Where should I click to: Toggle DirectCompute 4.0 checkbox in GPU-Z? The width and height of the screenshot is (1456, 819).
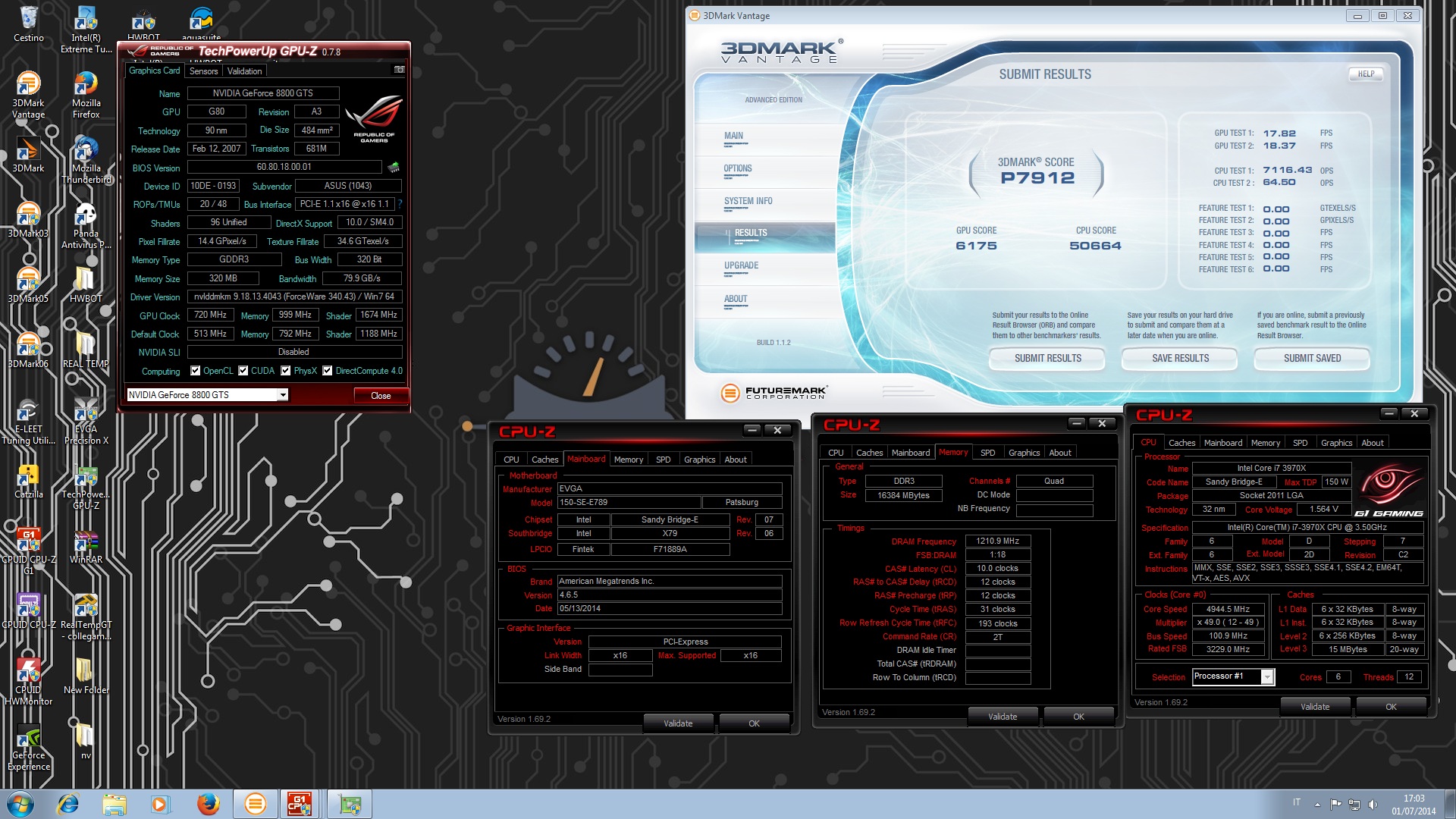[x=328, y=371]
